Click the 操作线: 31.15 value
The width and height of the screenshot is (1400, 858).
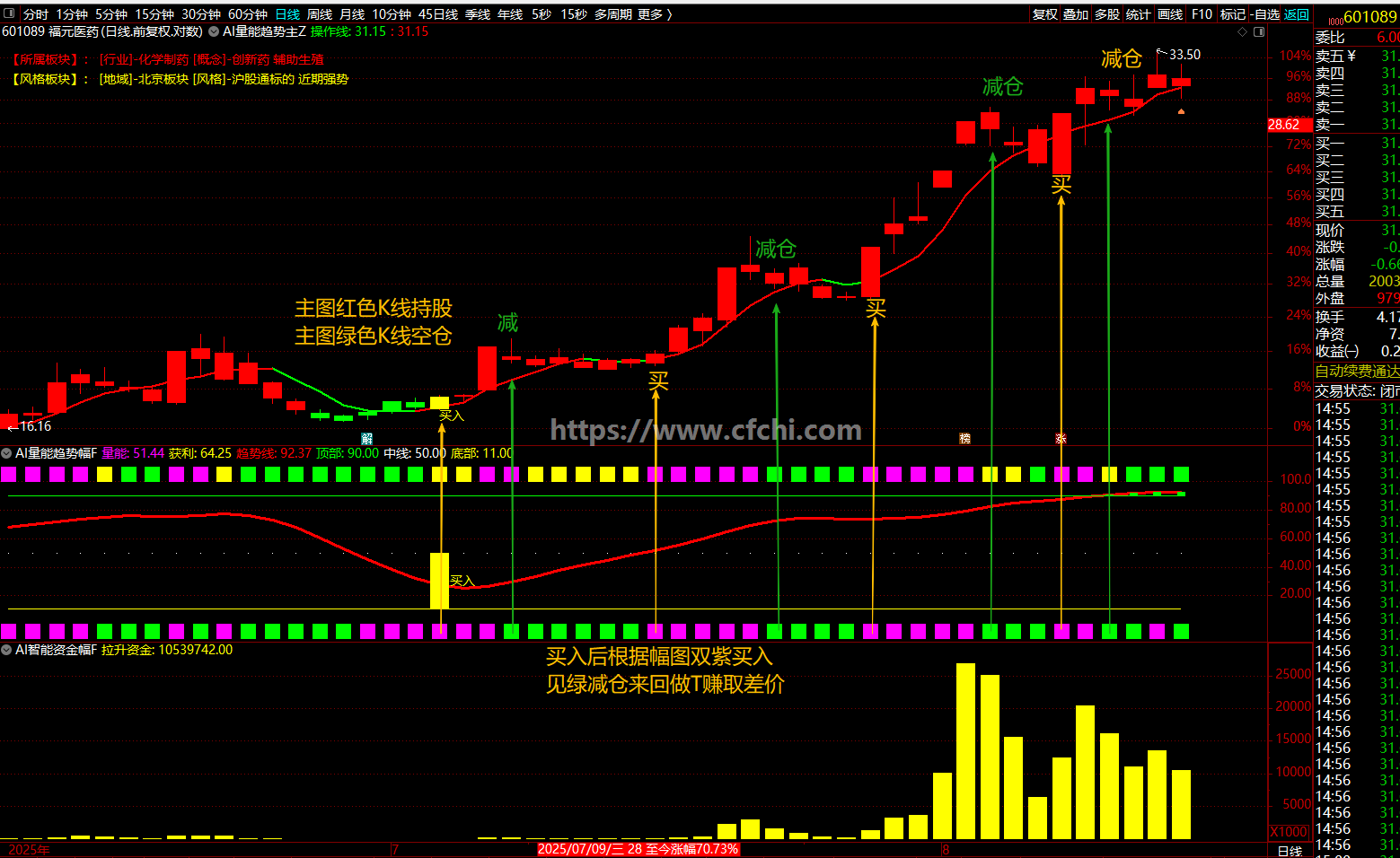pos(348,31)
